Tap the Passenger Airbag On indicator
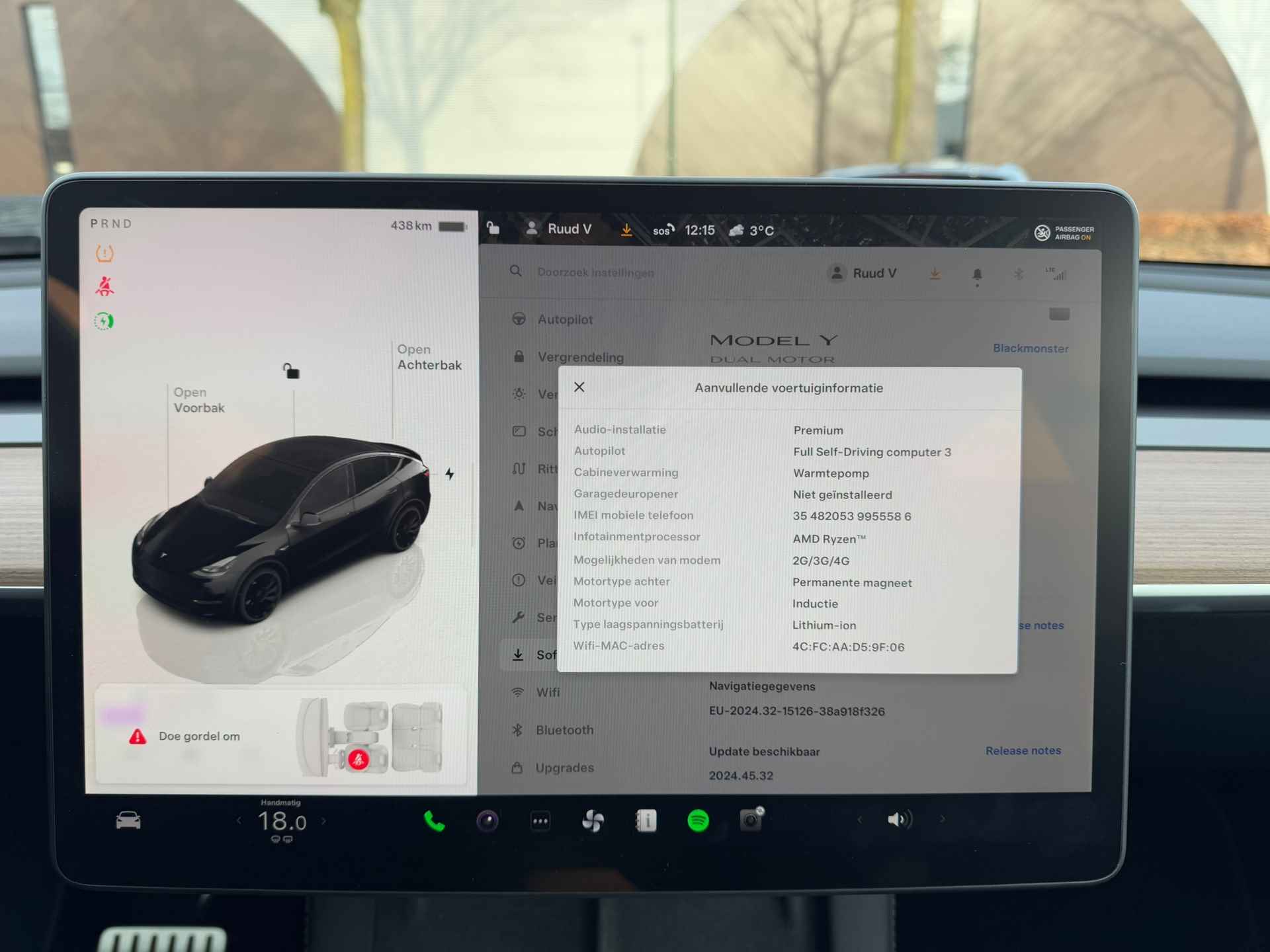Viewport: 1270px width, 952px height. coord(1064,233)
